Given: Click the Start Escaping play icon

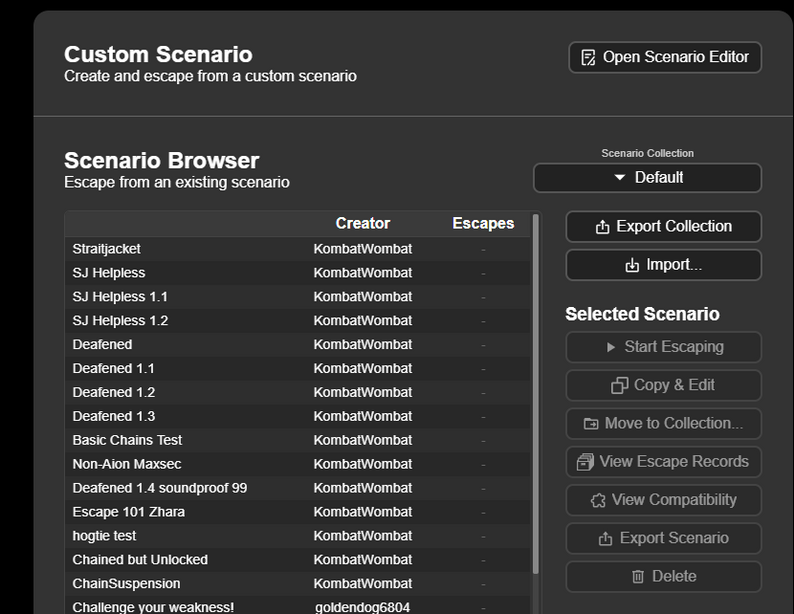Looking at the screenshot, I should click(611, 347).
